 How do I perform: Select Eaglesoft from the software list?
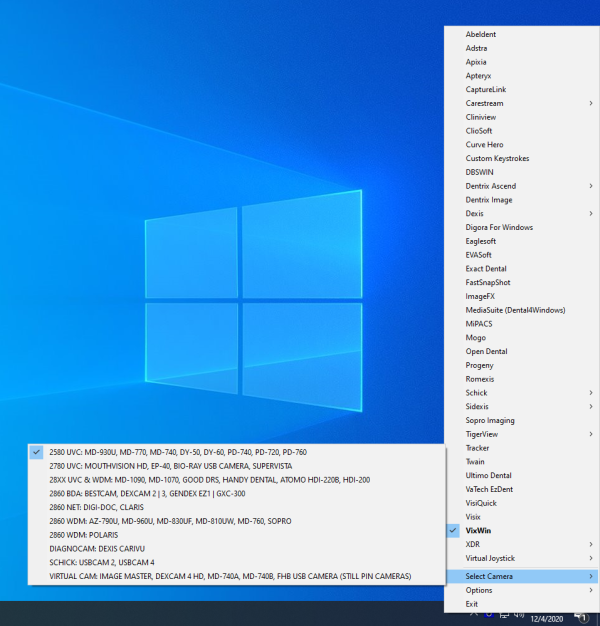[486, 241]
